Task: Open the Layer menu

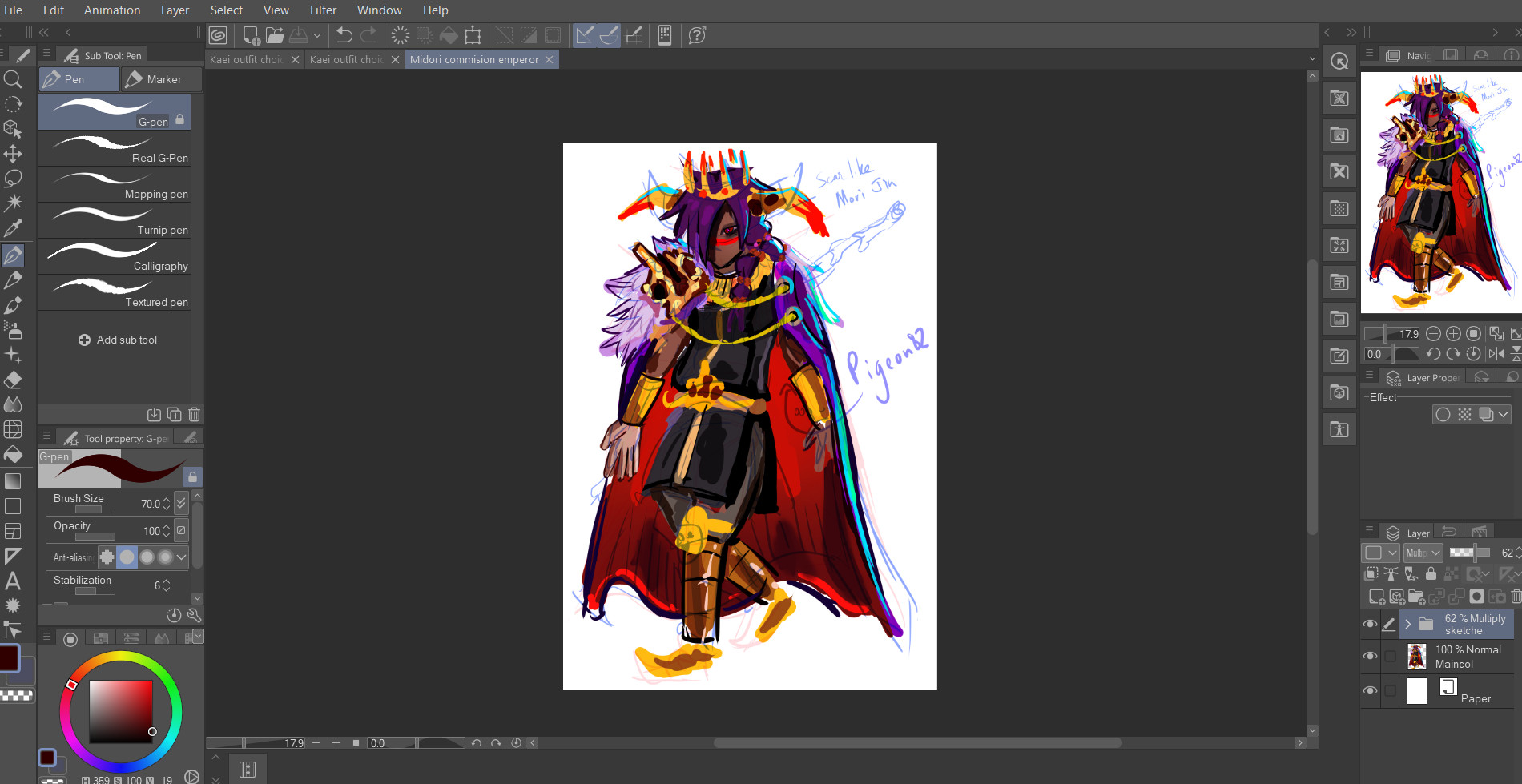Action: pyautogui.click(x=175, y=10)
